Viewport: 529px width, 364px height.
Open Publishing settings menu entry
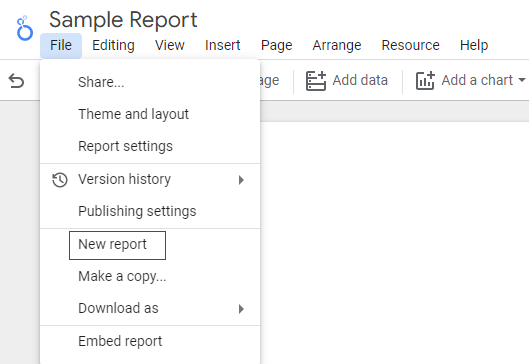(150, 211)
